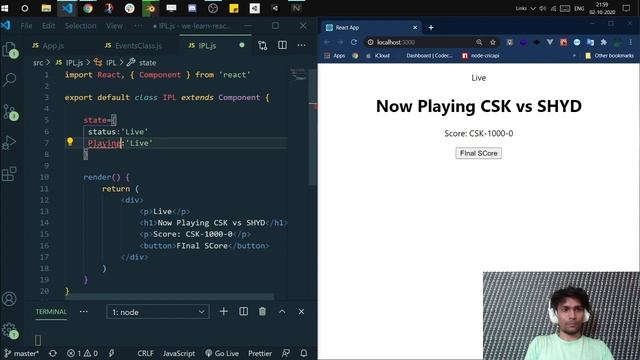Click the state breadcrumb
This screenshot has height=360, width=640.
142,63
